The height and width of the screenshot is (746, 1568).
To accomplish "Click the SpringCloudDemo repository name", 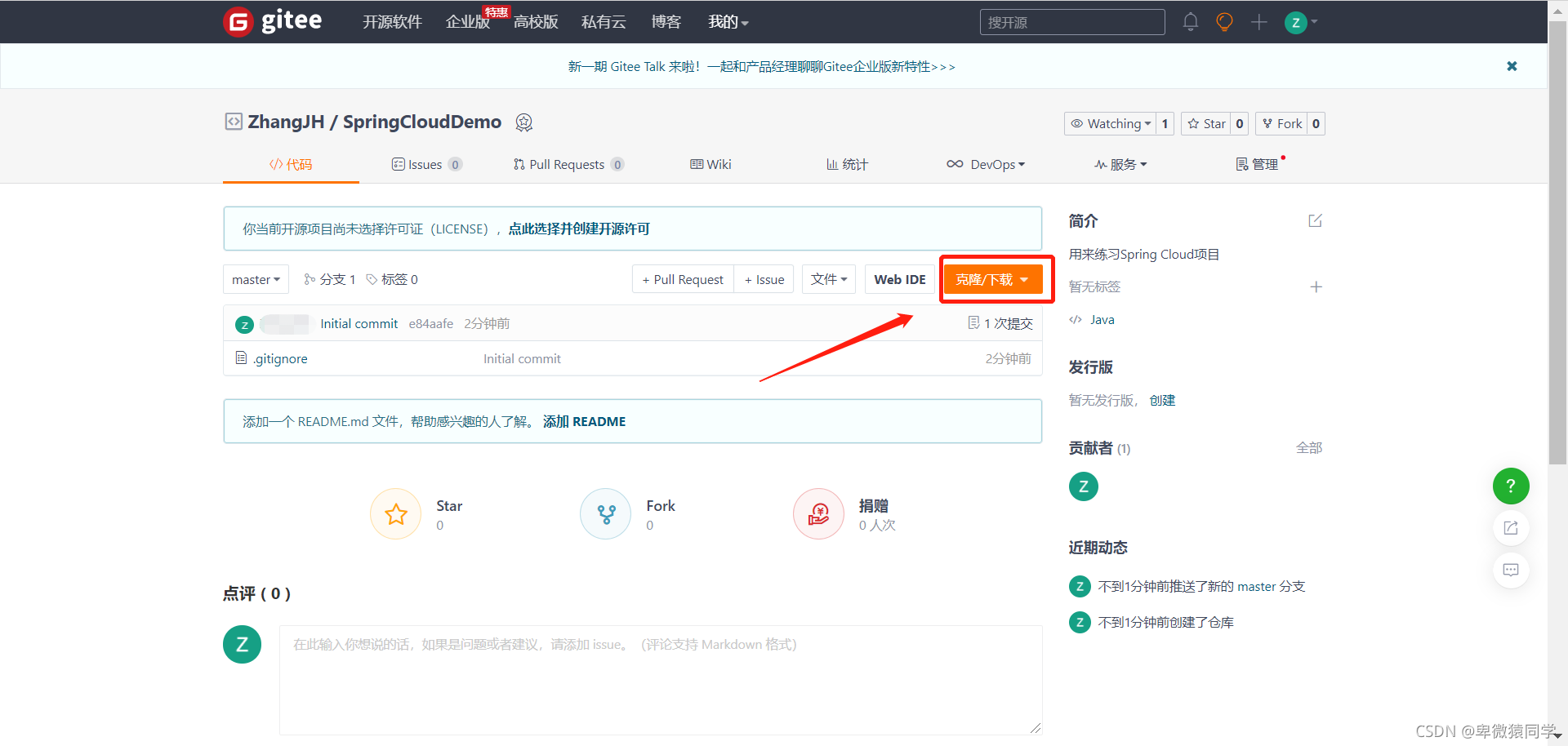I will 422,122.
